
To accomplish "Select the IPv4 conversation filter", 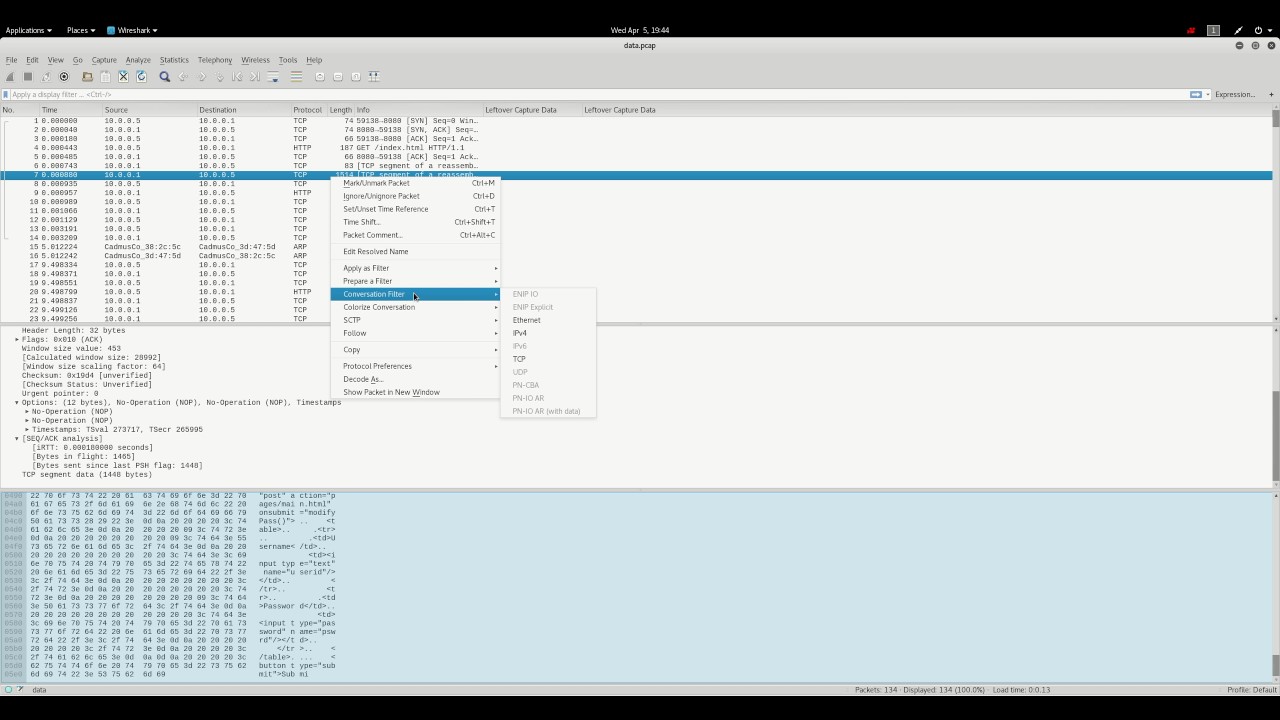I will click(x=547, y=333).
